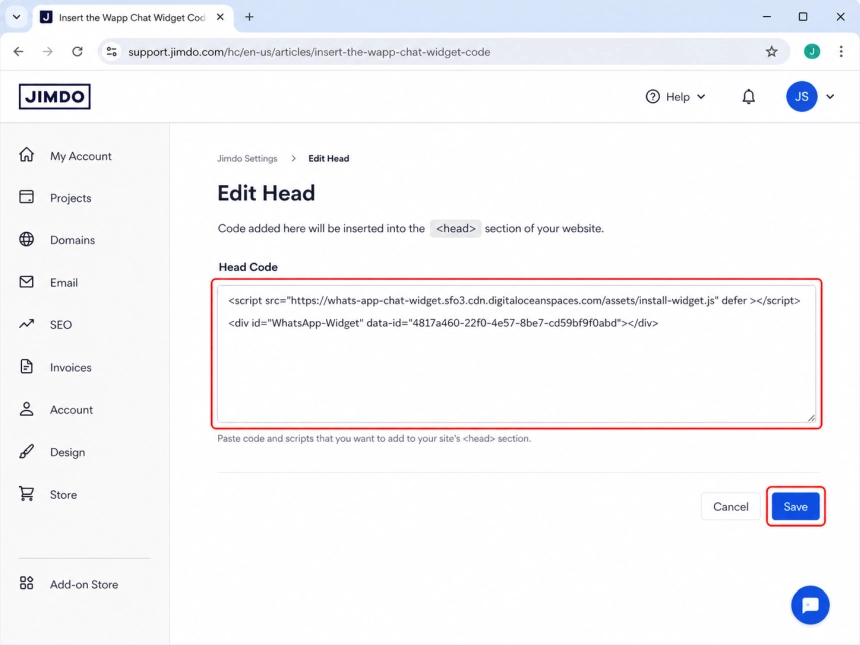Click the Paste code and scripts hint text
The width and height of the screenshot is (860, 645).
pyautogui.click(x=374, y=438)
